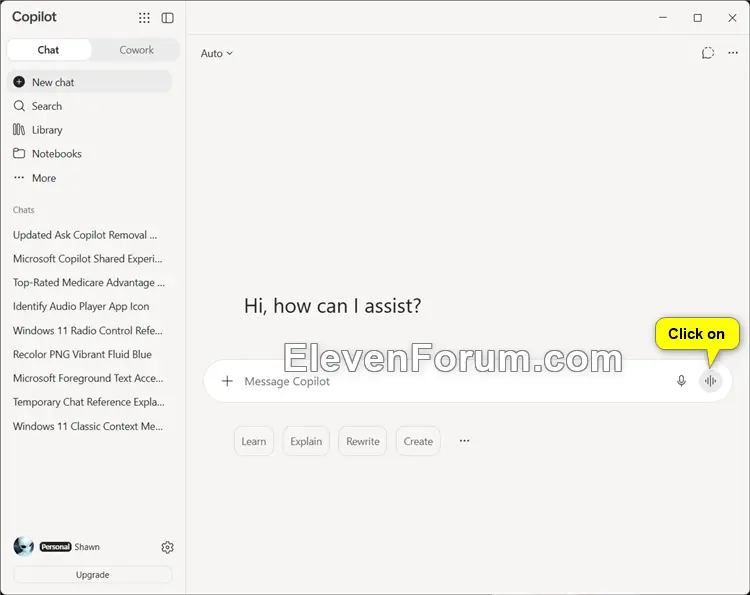Expand the More menu item
The width and height of the screenshot is (750, 595).
pos(89,177)
